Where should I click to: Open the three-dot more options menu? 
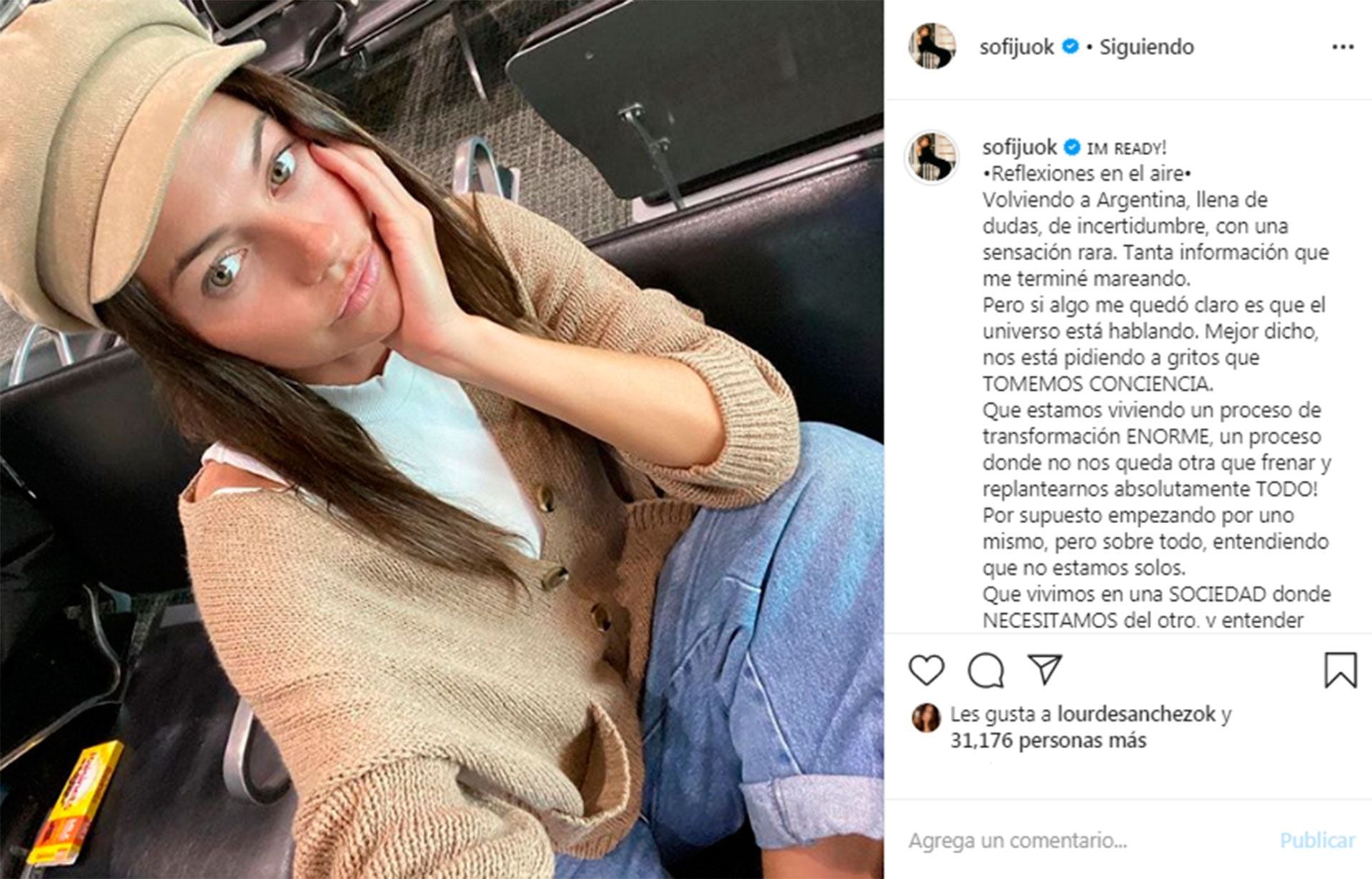coord(1343,47)
